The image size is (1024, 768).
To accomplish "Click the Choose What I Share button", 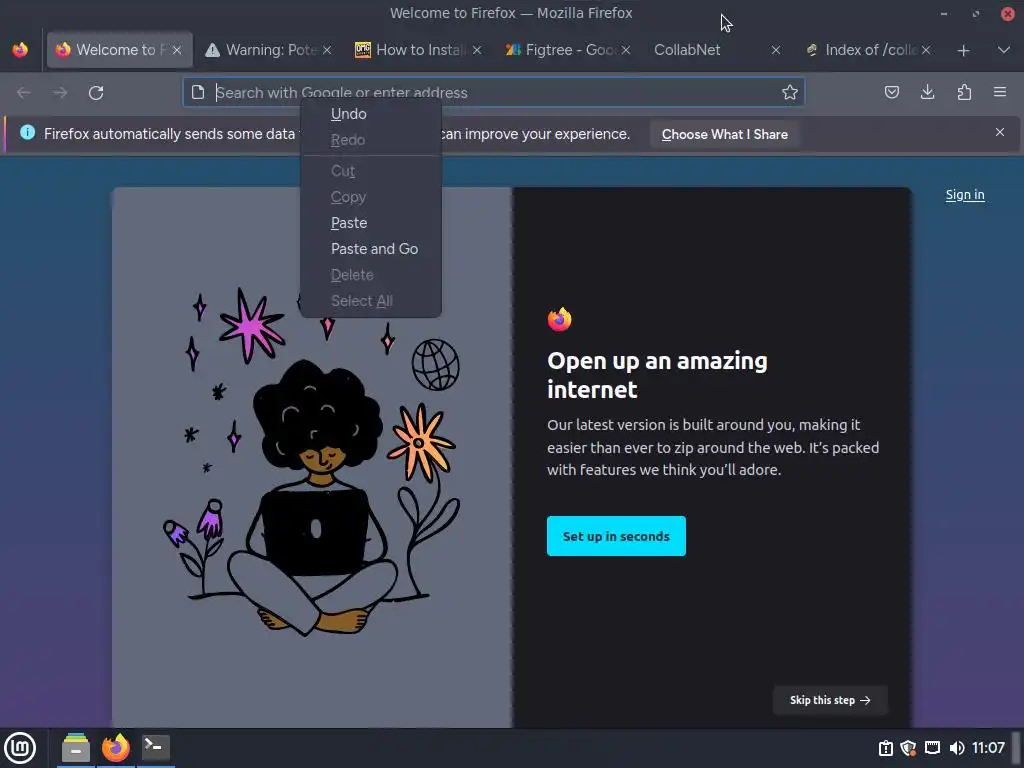I will (x=724, y=135).
